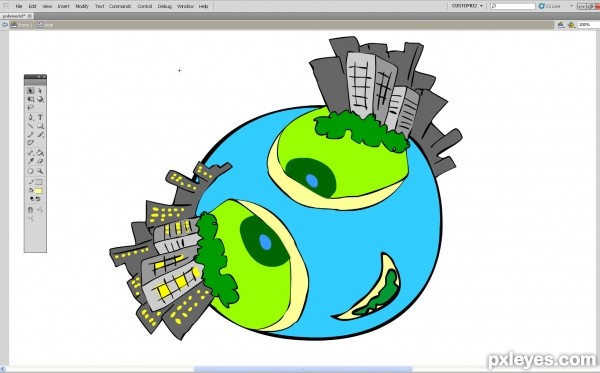Select the Hand tool
The height and width of the screenshot is (373, 600).
[31, 171]
